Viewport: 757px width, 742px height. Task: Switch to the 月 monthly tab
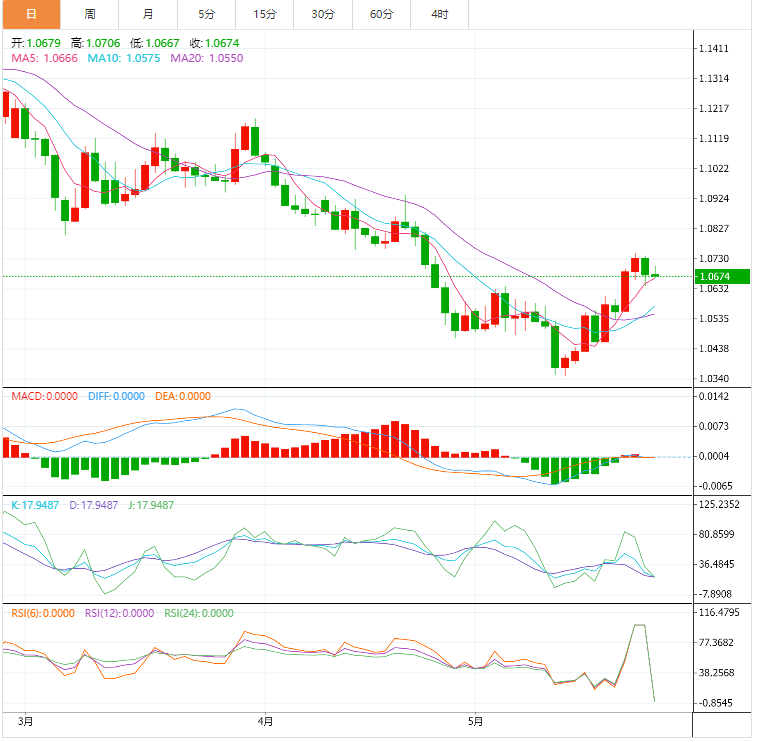tap(148, 14)
